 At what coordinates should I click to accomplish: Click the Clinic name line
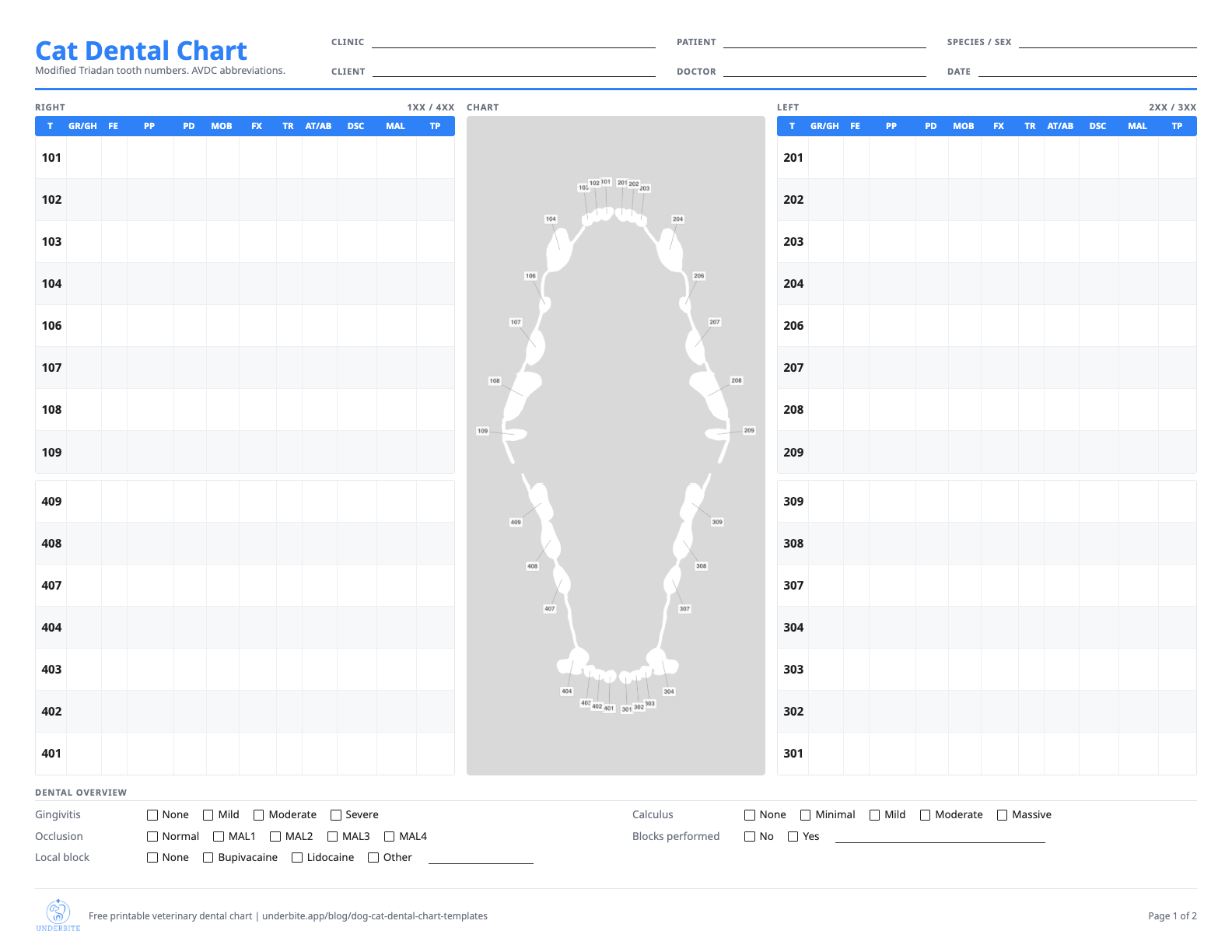(513, 43)
